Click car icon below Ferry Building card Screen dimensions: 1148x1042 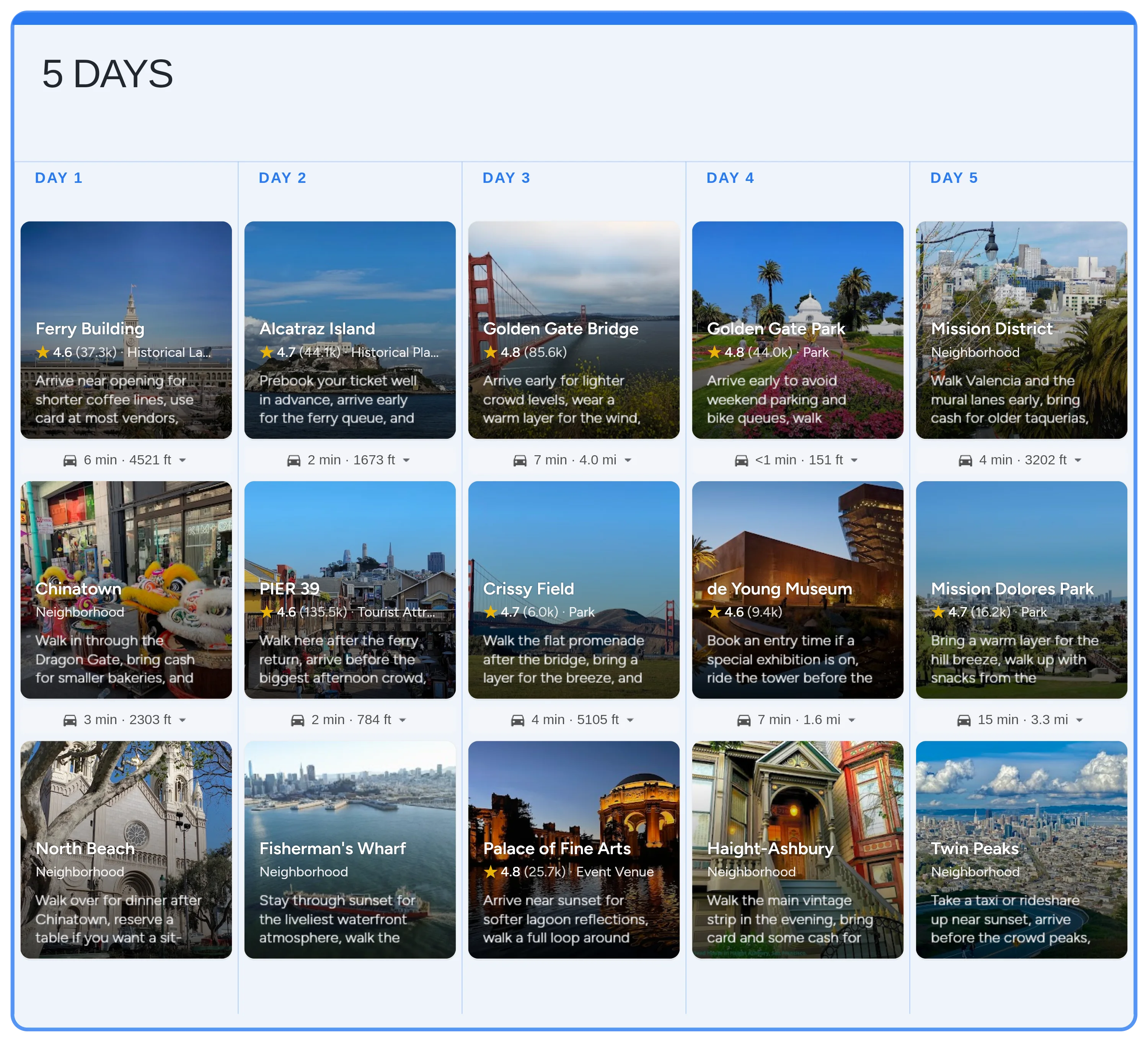[70, 461]
